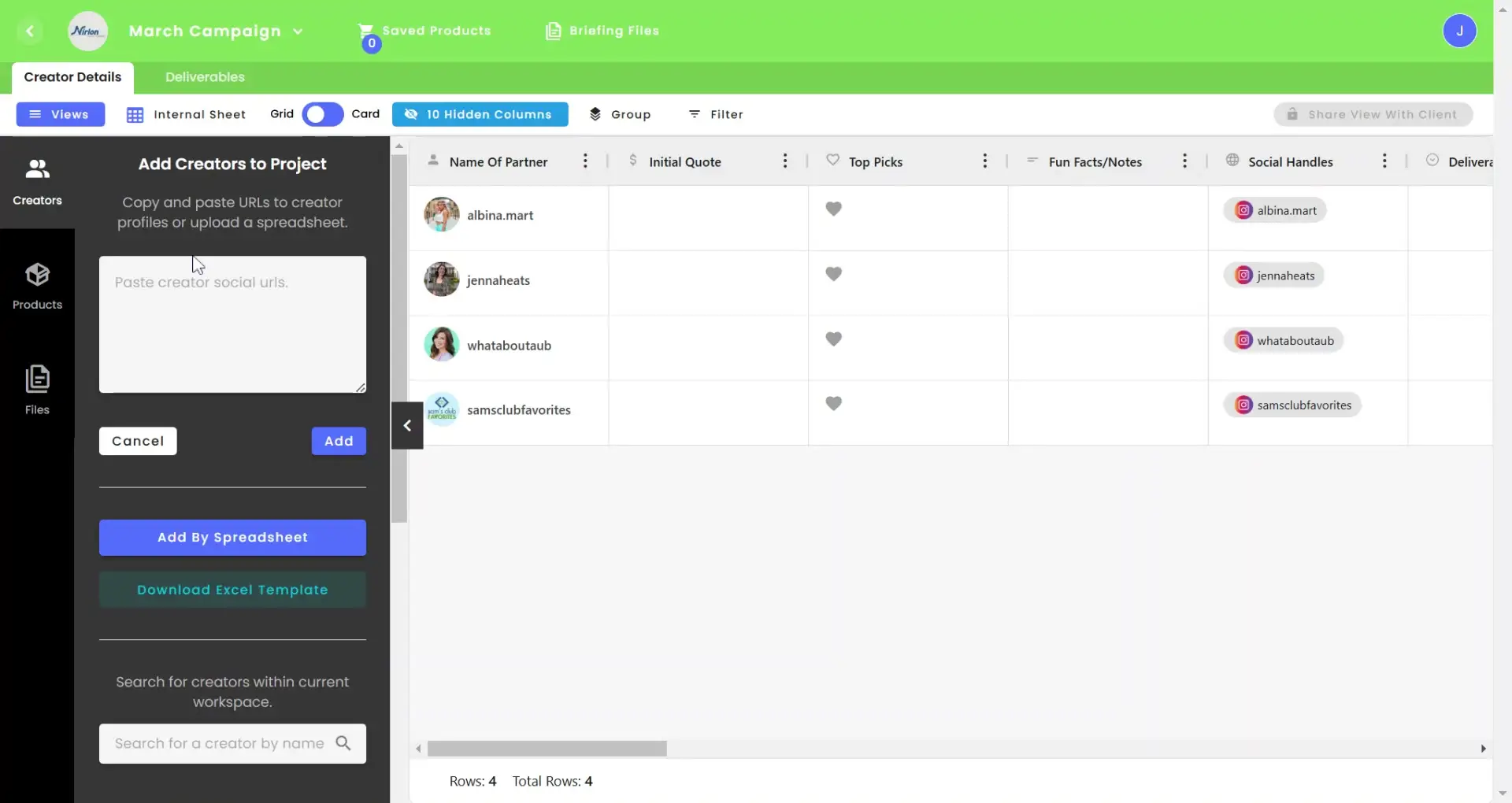This screenshot has height=803, width=1512.
Task: Click Download Excel Template
Action: 232,589
